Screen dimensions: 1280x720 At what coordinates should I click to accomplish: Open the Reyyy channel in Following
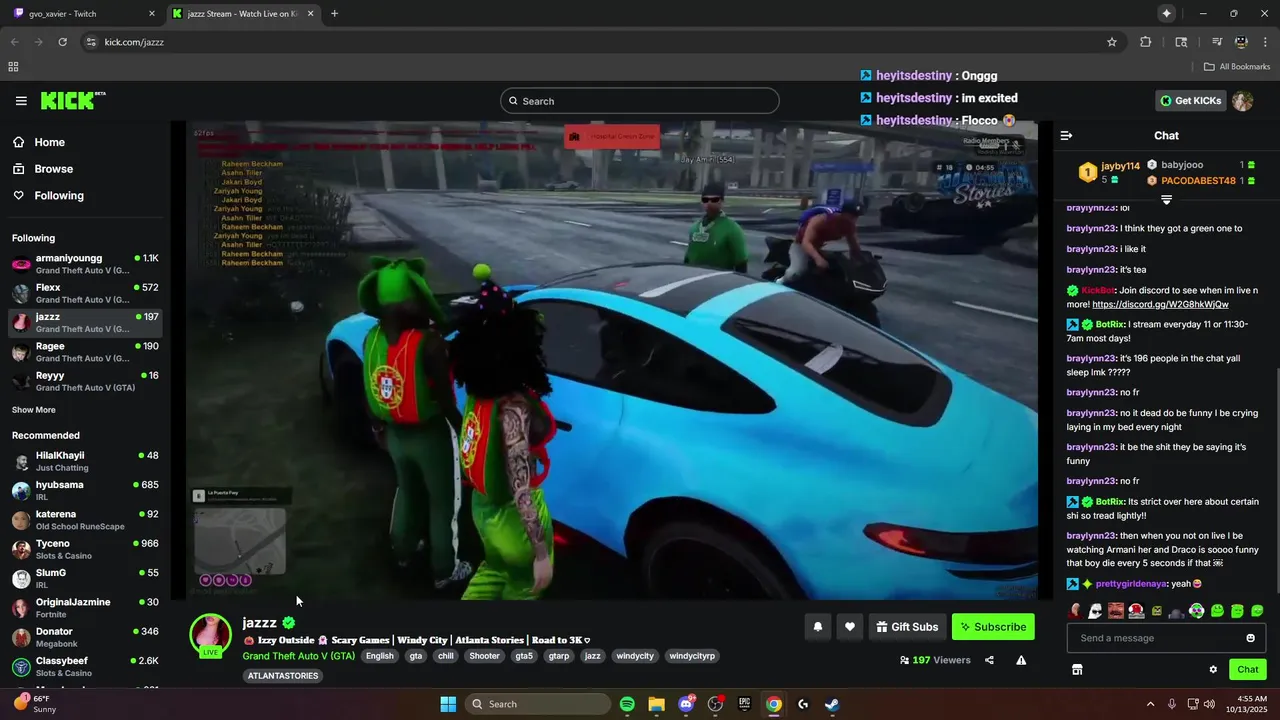click(x=85, y=381)
